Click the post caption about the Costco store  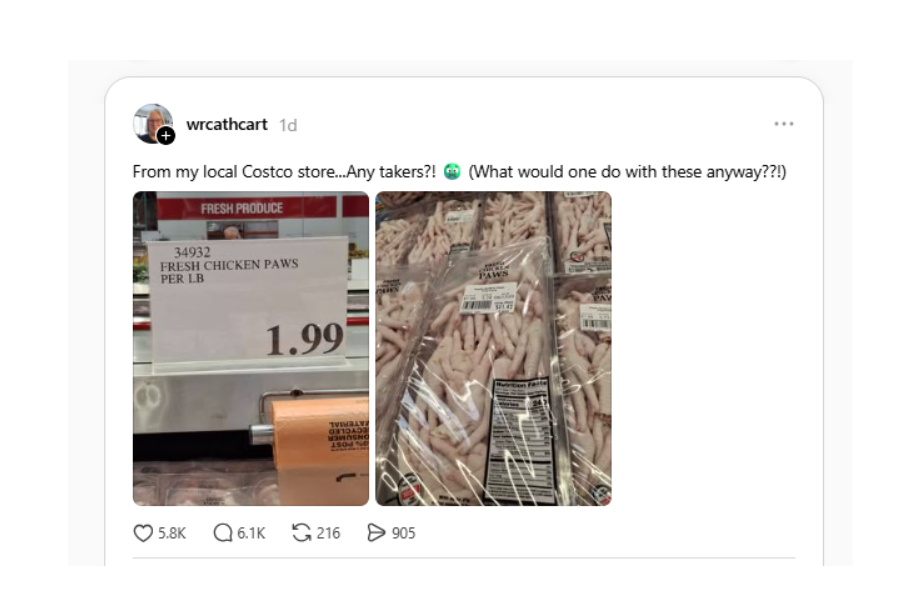(459, 172)
